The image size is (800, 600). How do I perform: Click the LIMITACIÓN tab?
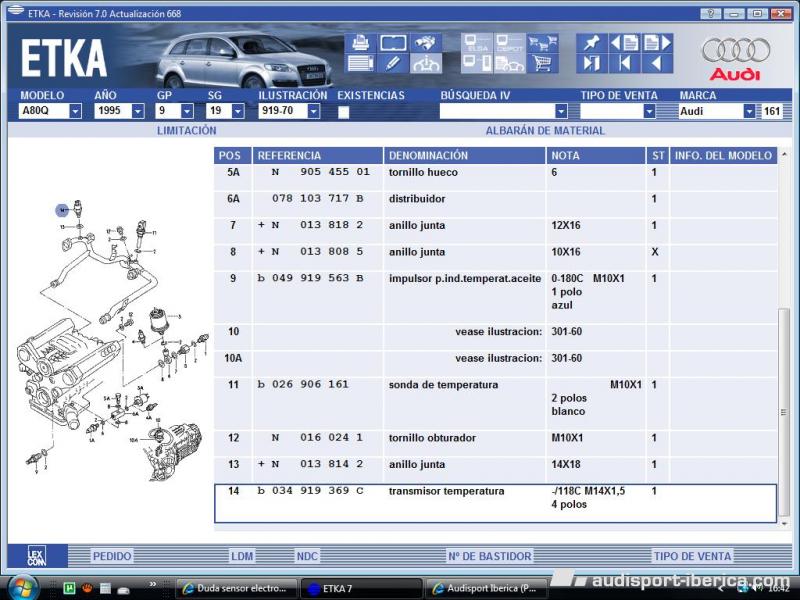coord(187,131)
